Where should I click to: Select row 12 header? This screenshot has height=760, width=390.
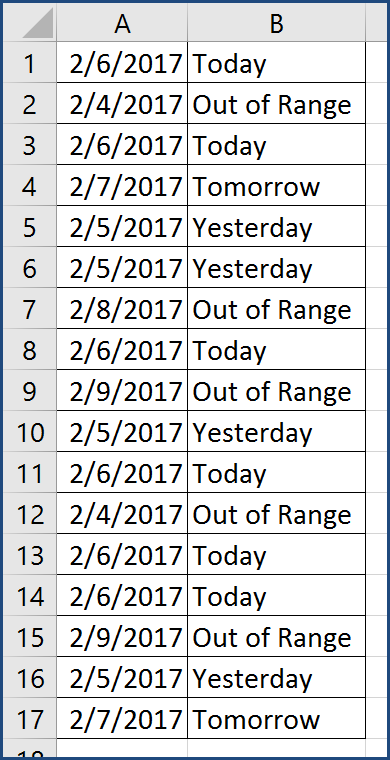click(30, 514)
